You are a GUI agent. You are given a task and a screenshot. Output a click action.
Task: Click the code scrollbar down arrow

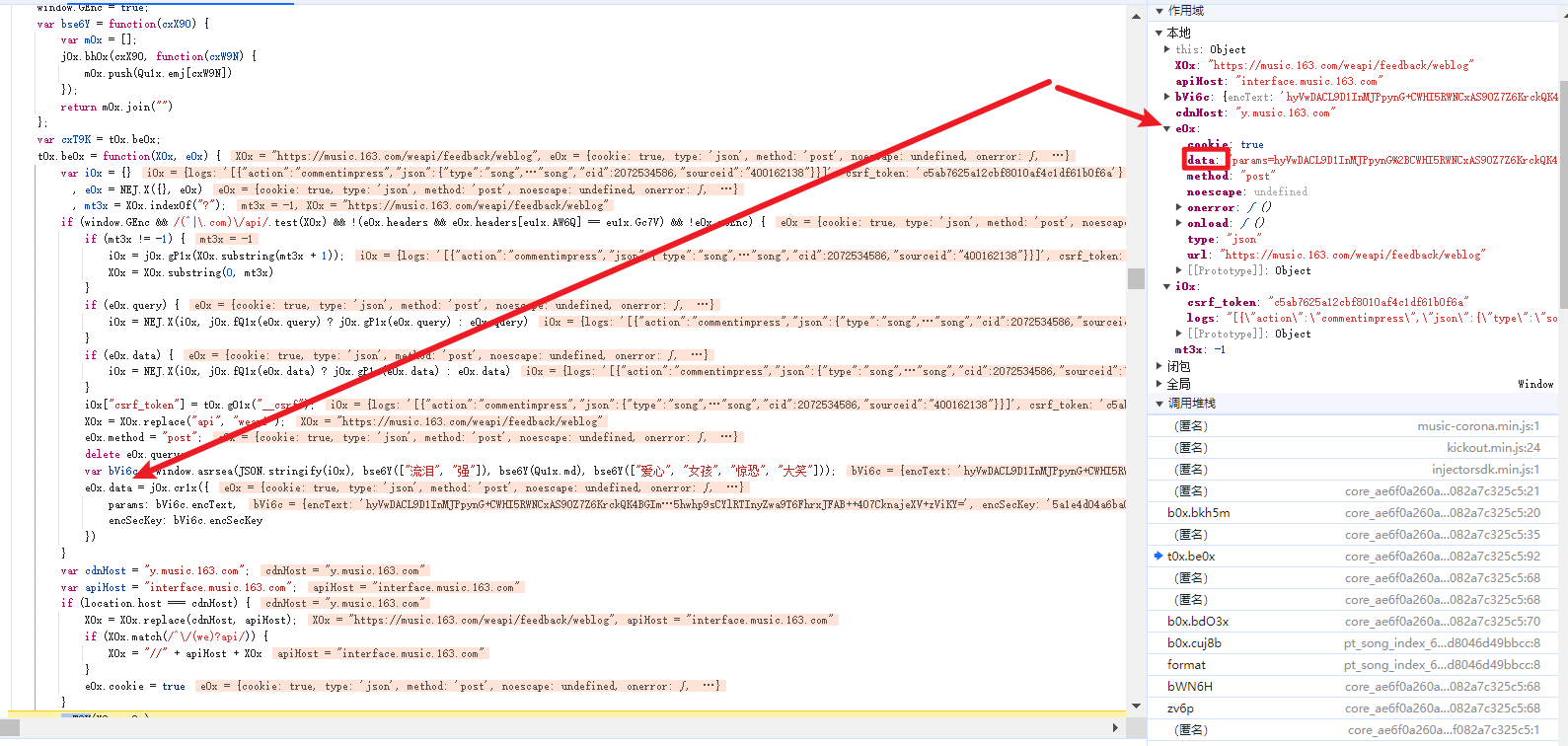[1136, 707]
